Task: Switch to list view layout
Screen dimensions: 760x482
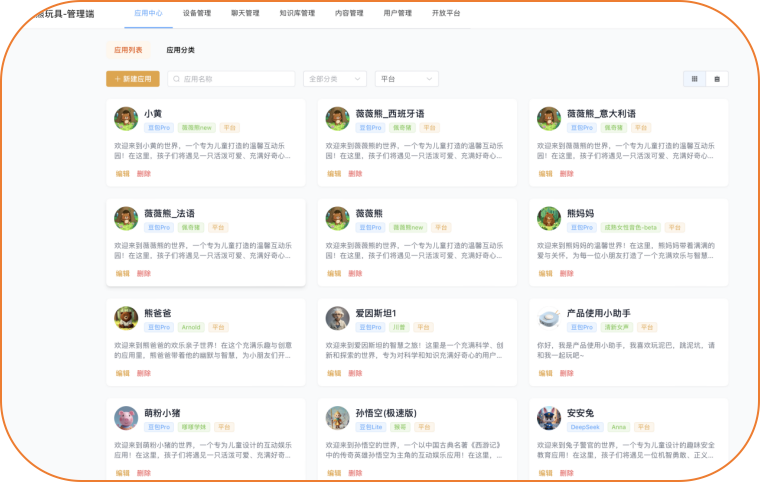Action: 717,79
